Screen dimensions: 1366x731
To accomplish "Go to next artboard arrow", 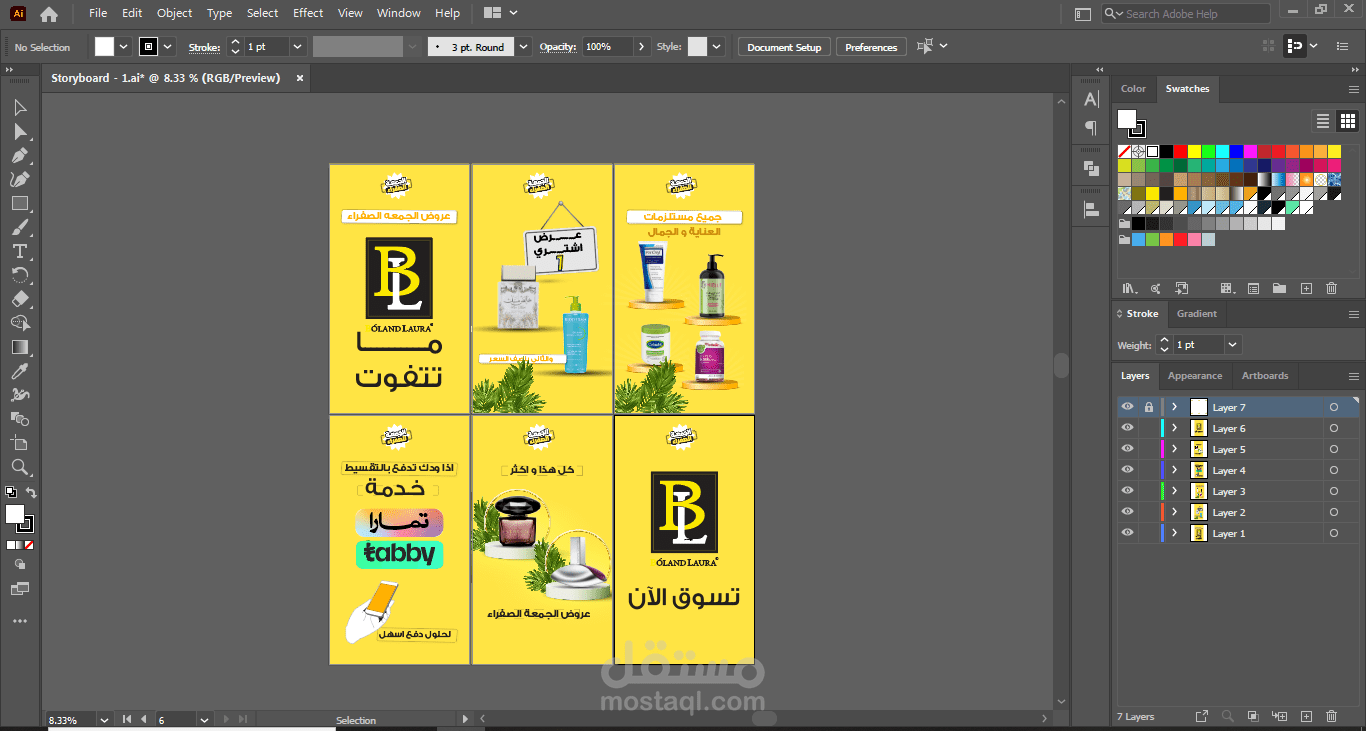I will (x=225, y=719).
